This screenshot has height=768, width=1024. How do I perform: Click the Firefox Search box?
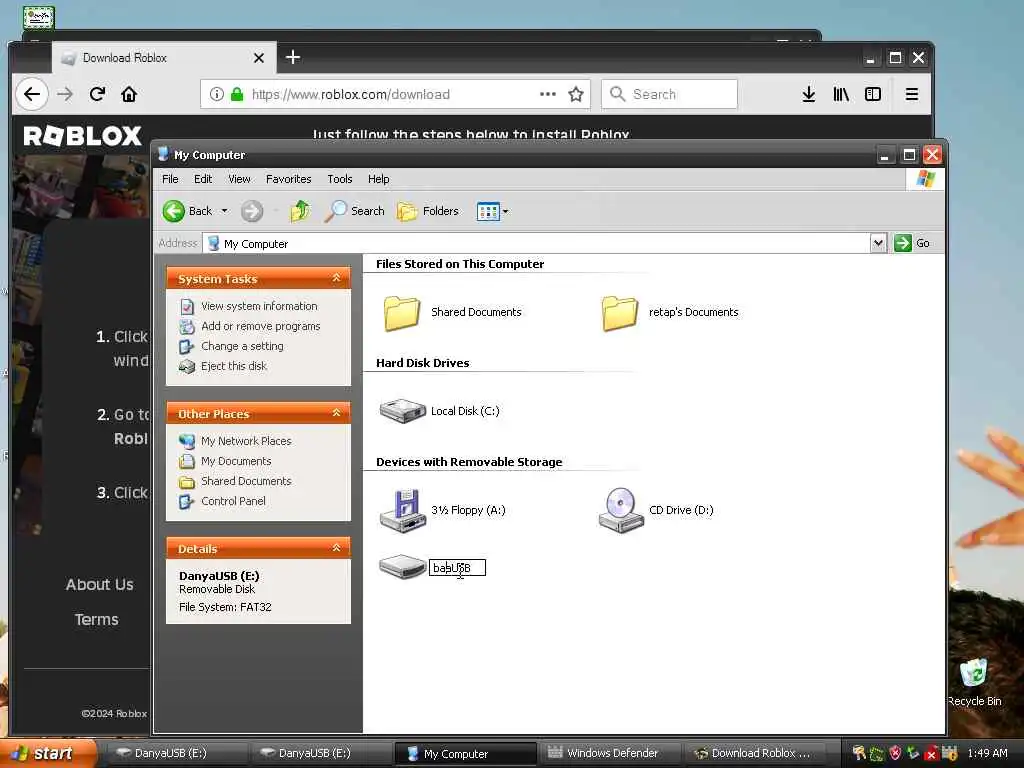click(x=669, y=94)
